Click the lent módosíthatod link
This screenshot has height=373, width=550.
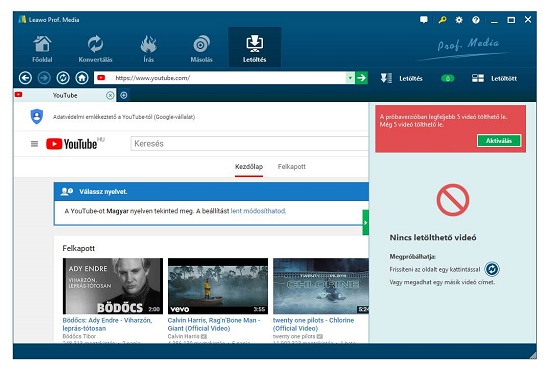(x=258, y=211)
